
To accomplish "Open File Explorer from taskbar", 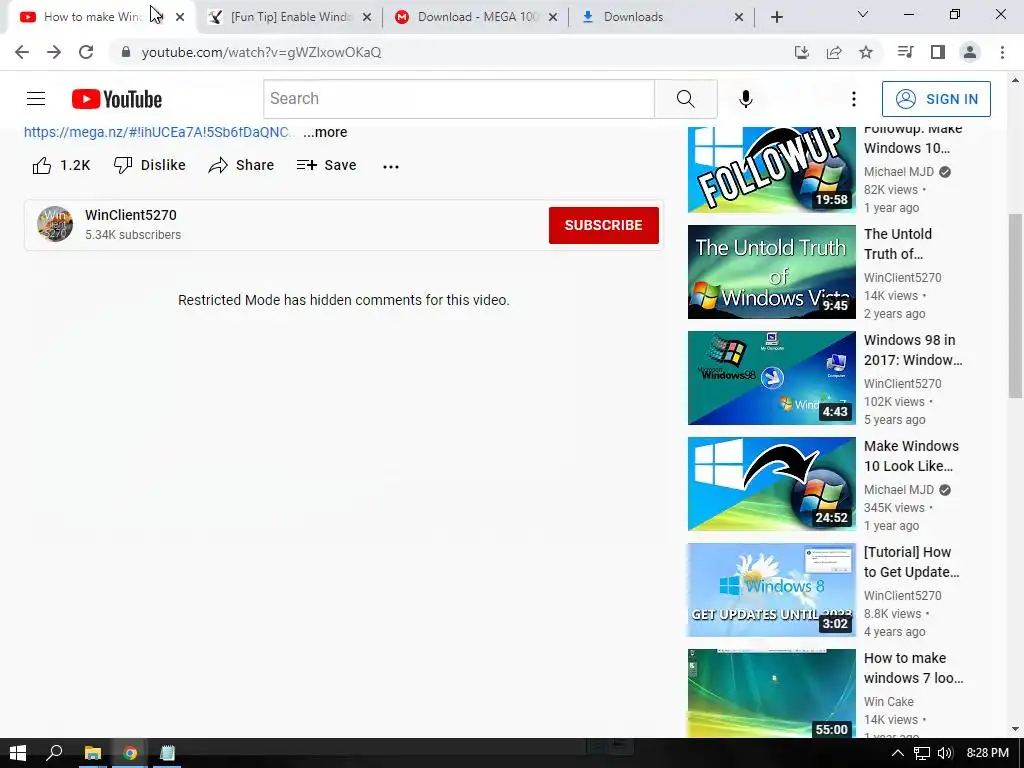I will pos(93,753).
